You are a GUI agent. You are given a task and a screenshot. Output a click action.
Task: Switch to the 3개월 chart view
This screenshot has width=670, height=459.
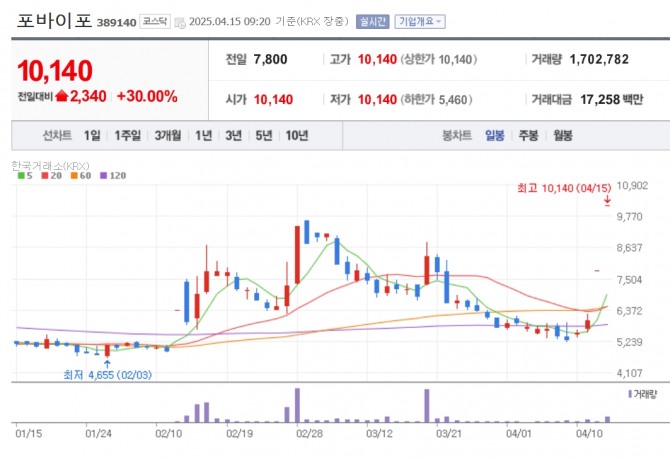[168, 135]
